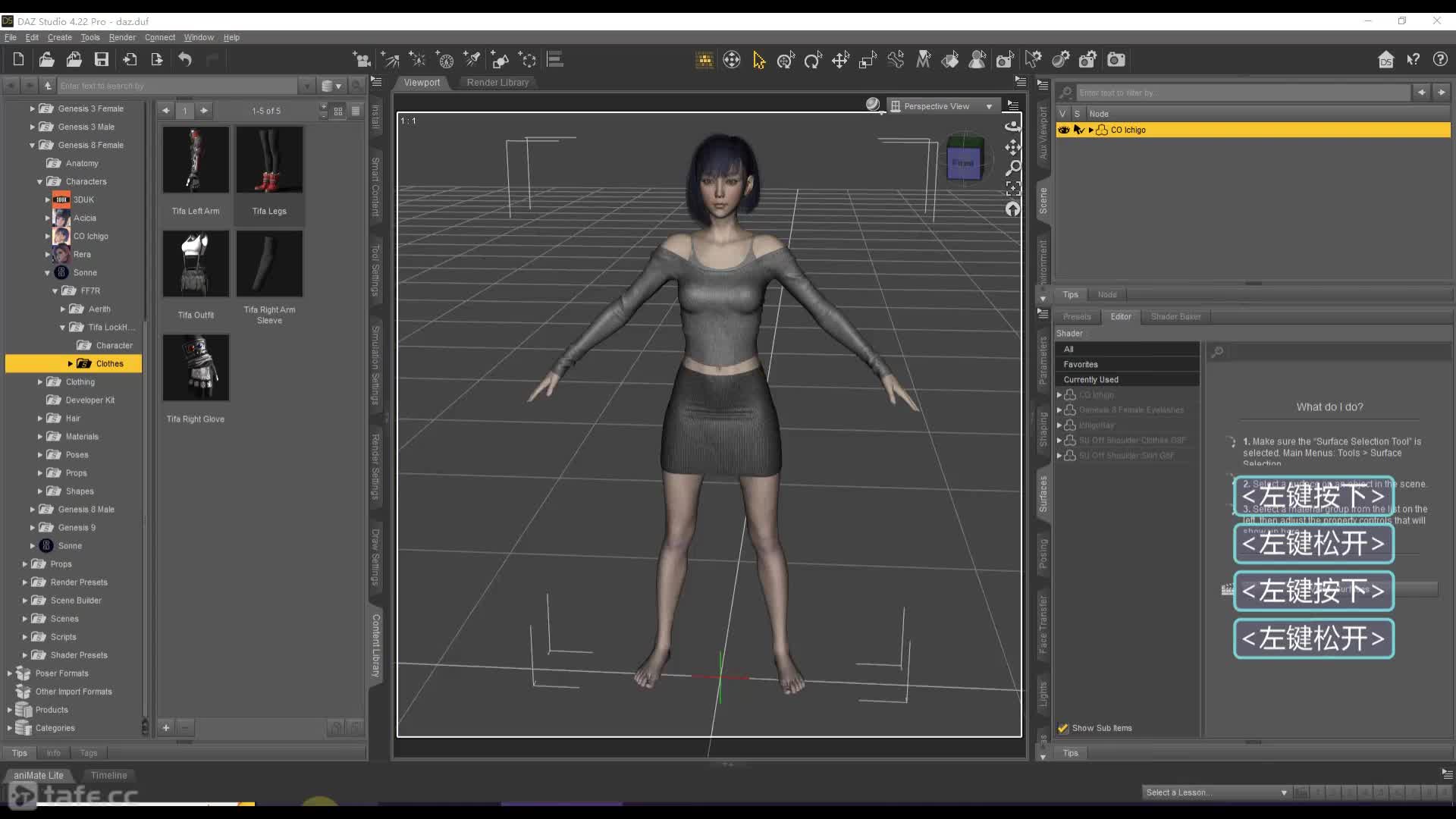Switch to the Render Library tab
Screen dimensions: 1456x819
coord(497,83)
